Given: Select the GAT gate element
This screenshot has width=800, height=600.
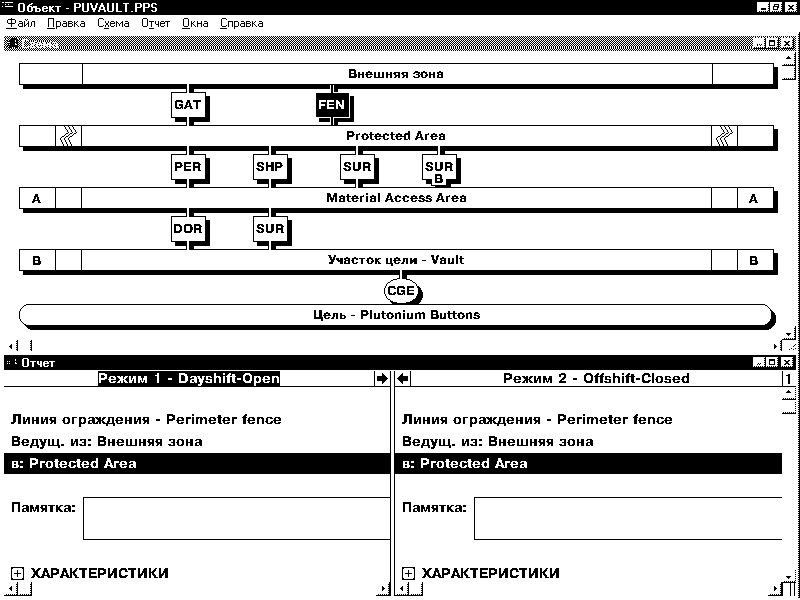Looking at the screenshot, I should pyautogui.click(x=188, y=105).
